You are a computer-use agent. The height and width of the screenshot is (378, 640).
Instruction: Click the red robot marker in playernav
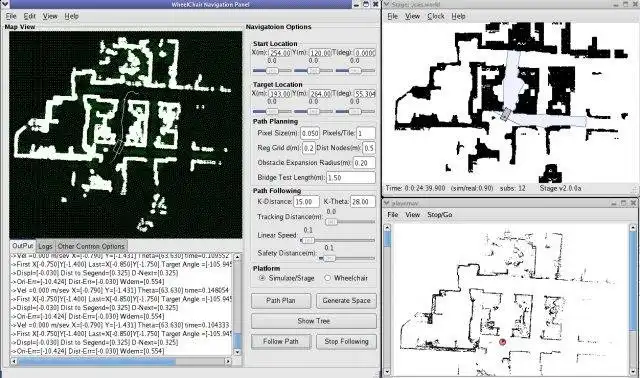coord(502,342)
